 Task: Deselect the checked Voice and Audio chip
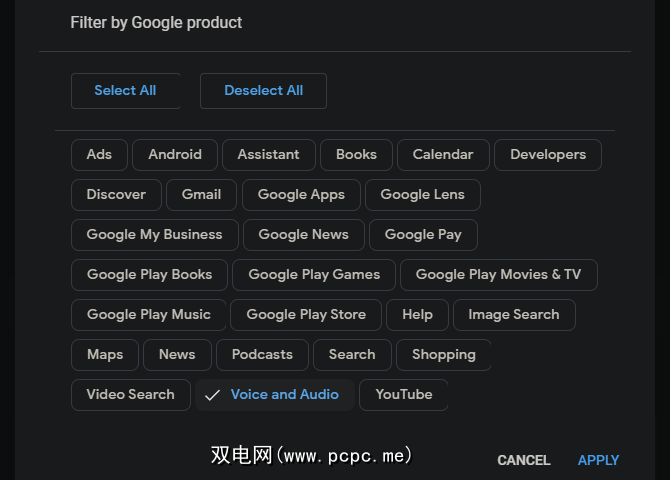pyautogui.click(x=275, y=395)
